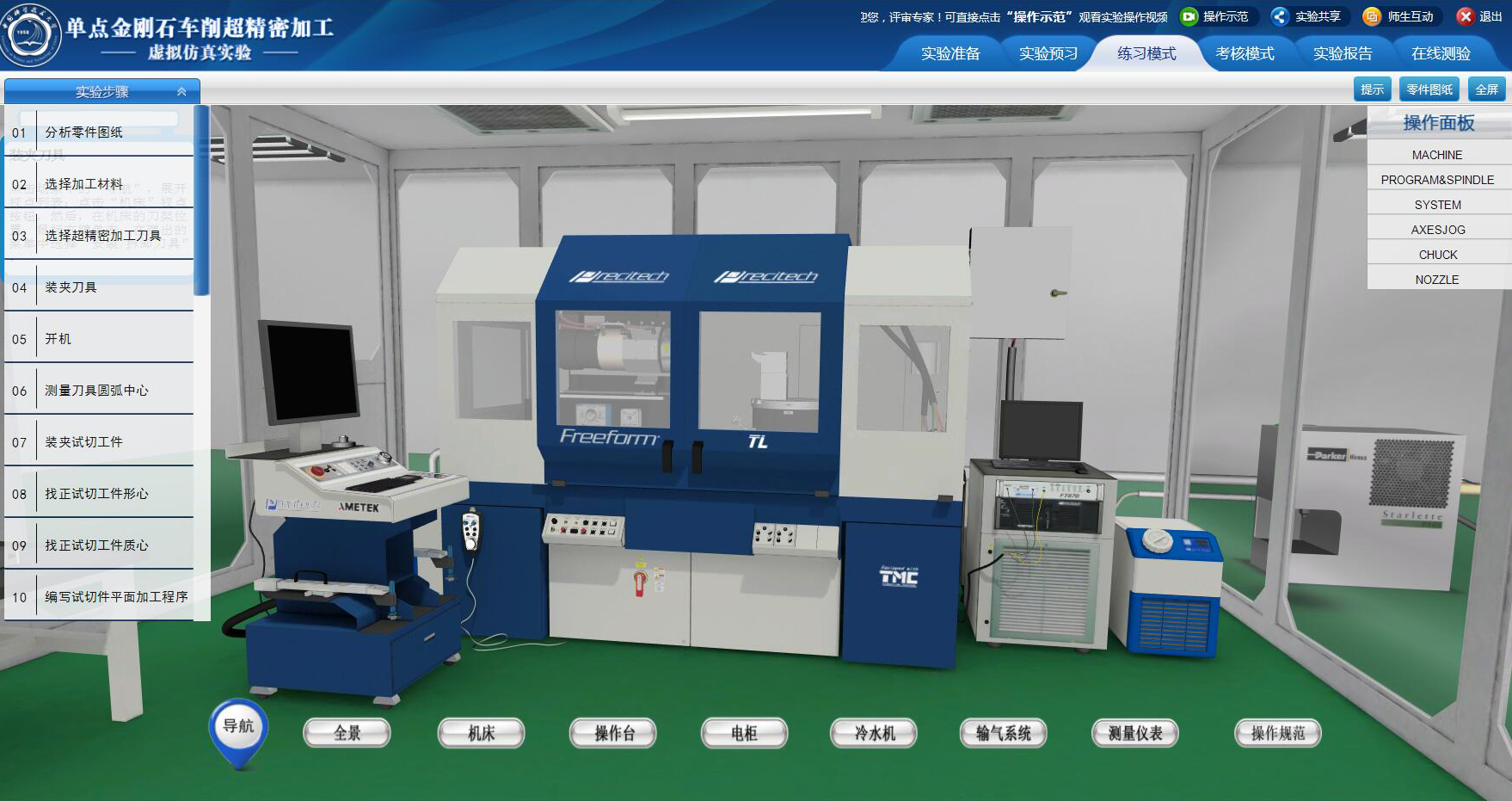Click the university logo emblem
Image resolution: width=1512 pixels, height=801 pixels.
click(x=31, y=34)
